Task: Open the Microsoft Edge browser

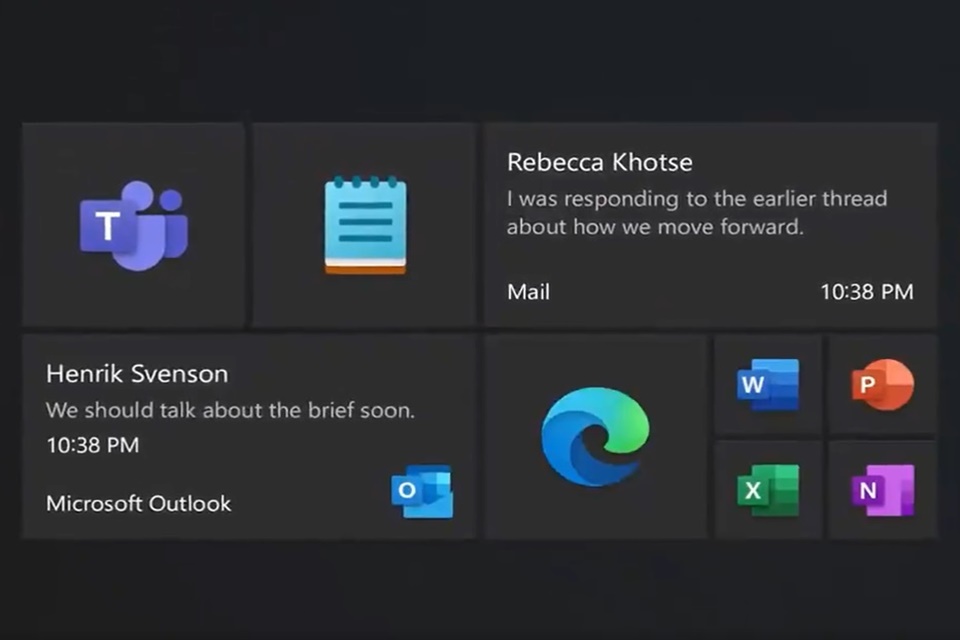Action: 595,436
